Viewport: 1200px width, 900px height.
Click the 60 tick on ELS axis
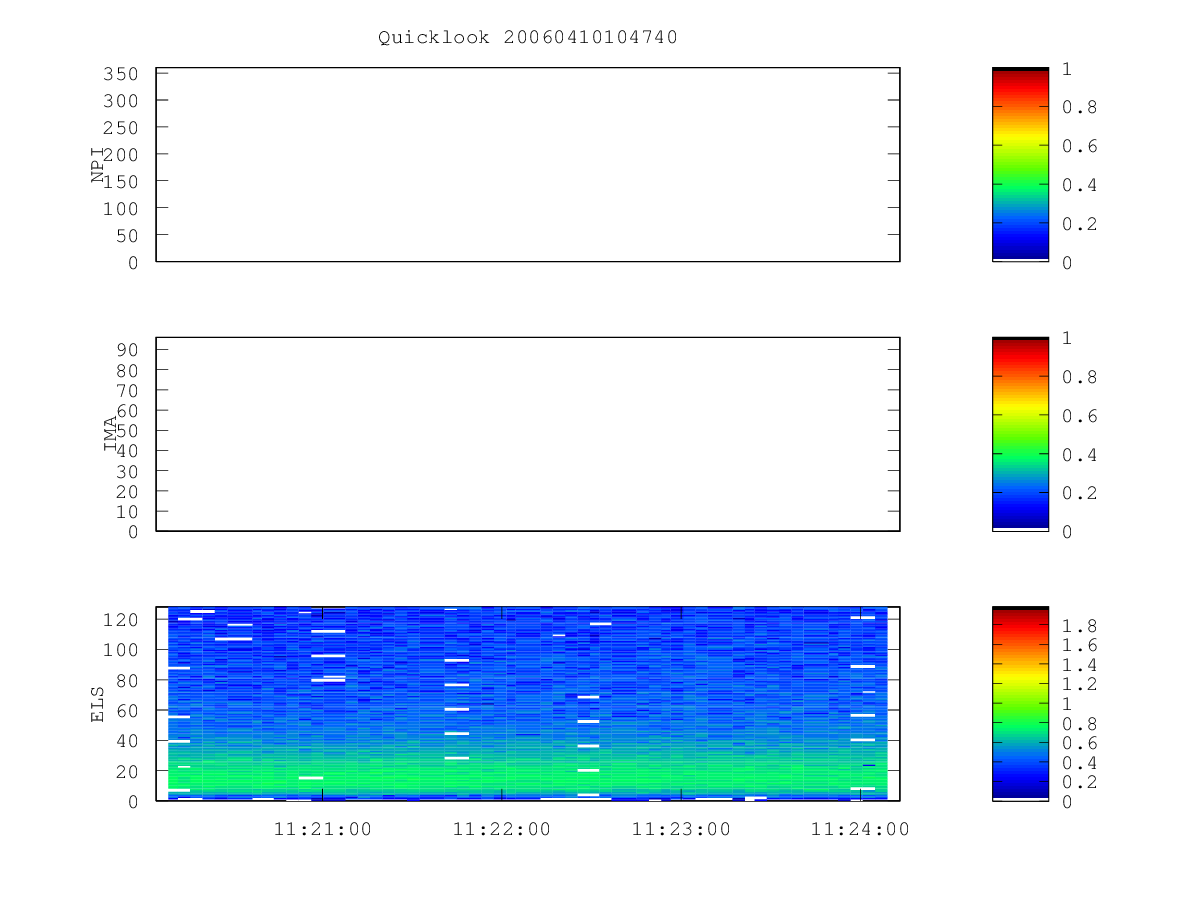pyautogui.click(x=126, y=710)
